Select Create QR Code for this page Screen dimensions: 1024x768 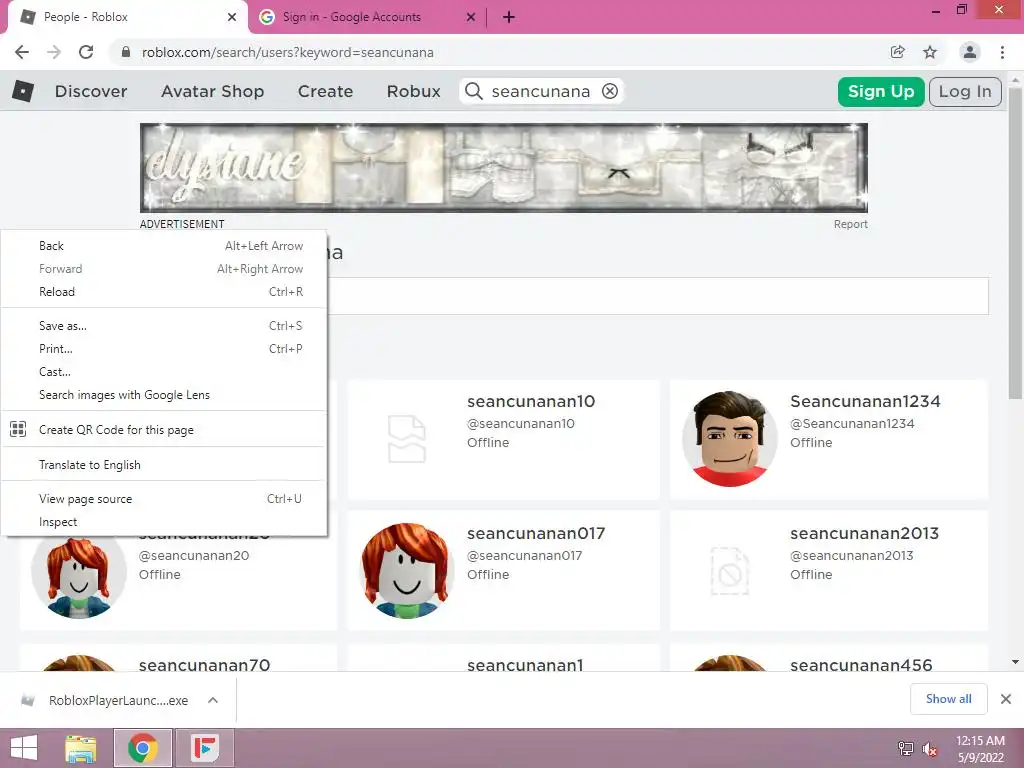163,430
